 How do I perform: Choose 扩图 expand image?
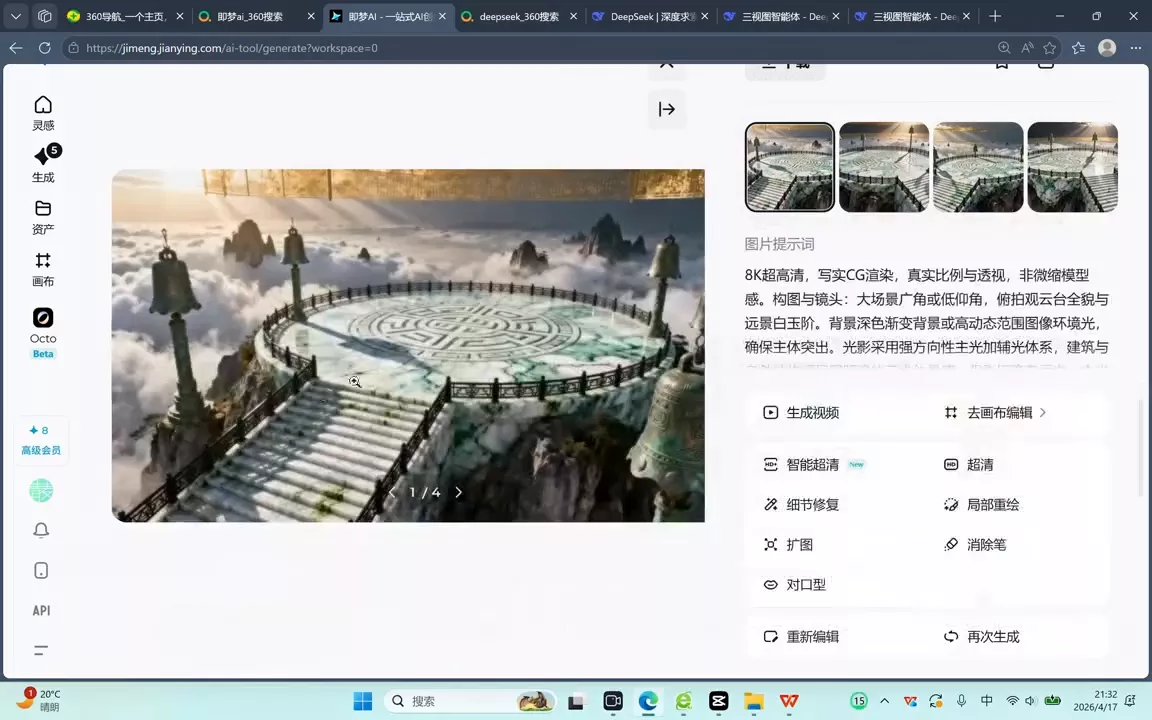click(x=788, y=544)
